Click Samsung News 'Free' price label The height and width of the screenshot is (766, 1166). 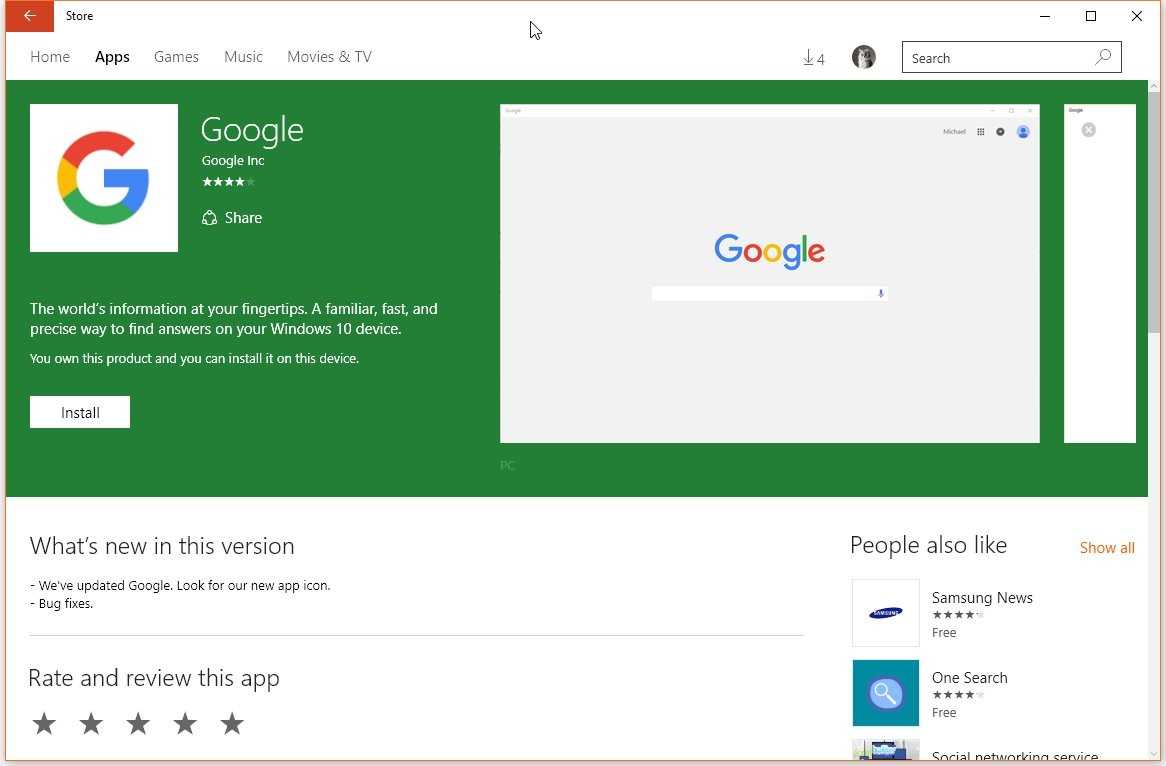coord(944,633)
